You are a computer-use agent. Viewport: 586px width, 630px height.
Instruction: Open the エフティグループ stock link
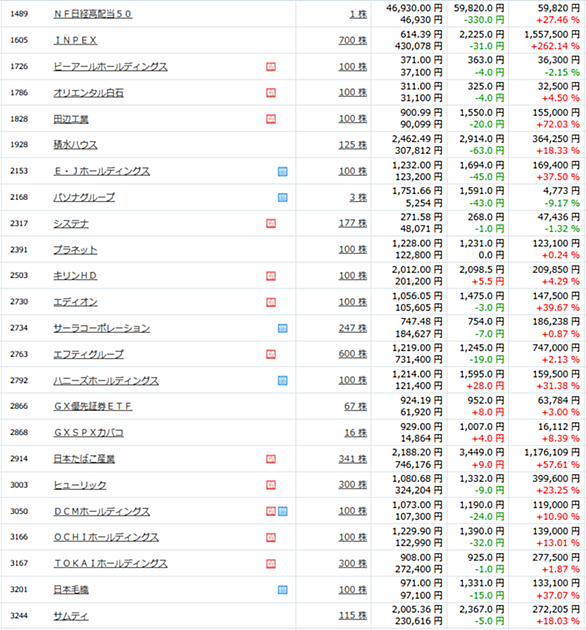pyautogui.click(x=88, y=354)
